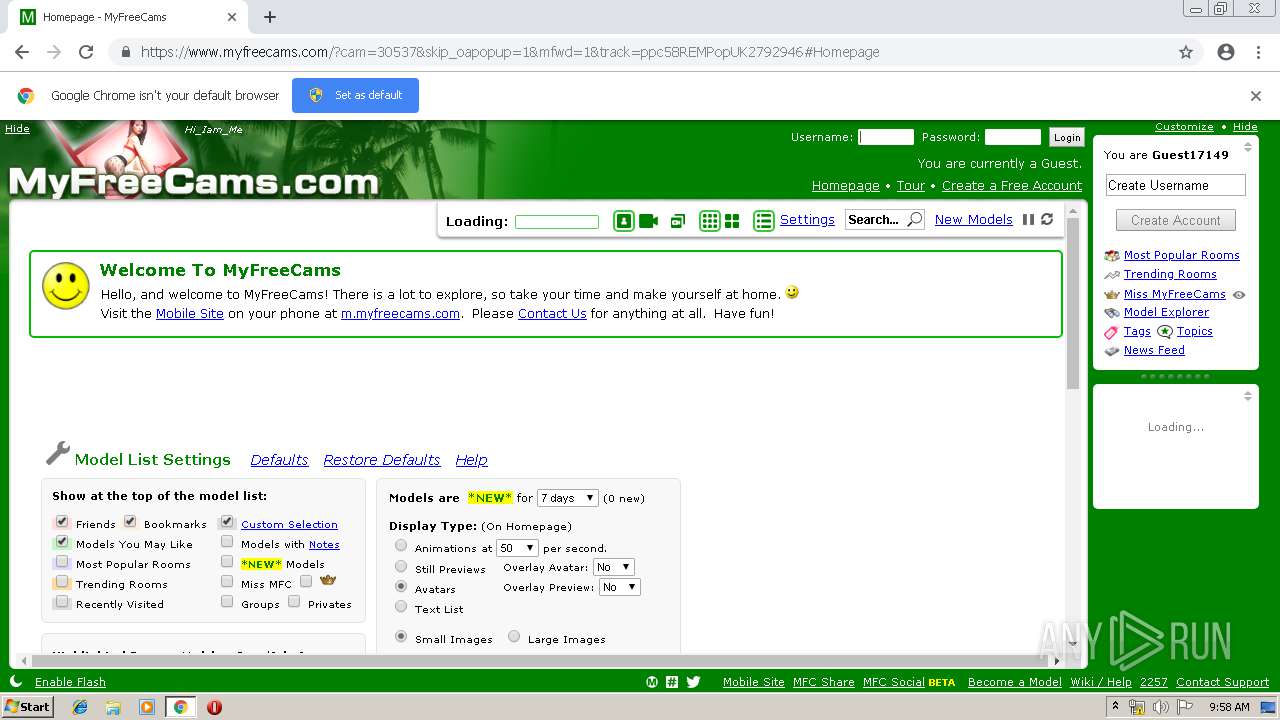This screenshot has width=1280, height=720.
Task: Toggle the Friends checkbox
Action: (x=62, y=522)
